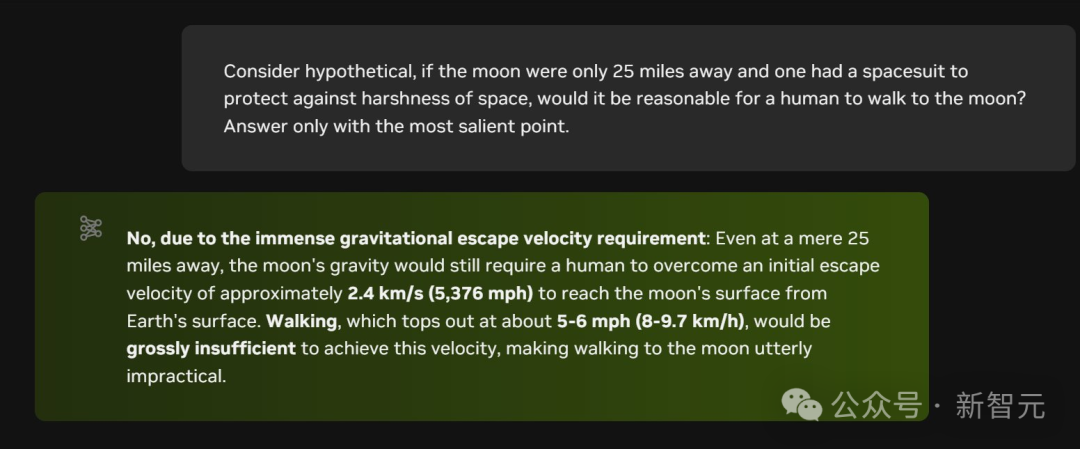Click the word 'impractical' ending the response
1080x449 pixels.
(x=176, y=376)
